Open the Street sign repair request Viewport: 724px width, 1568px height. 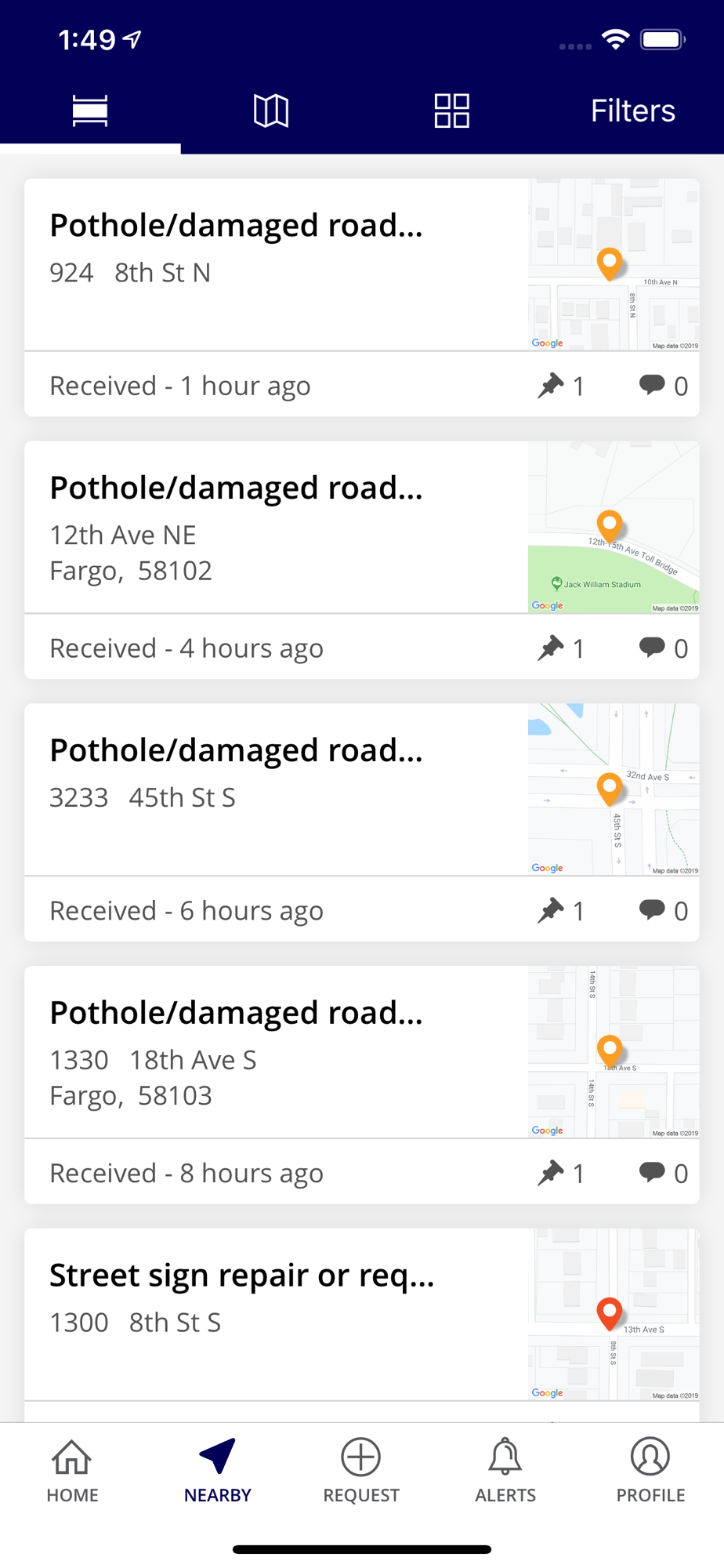tap(241, 1276)
